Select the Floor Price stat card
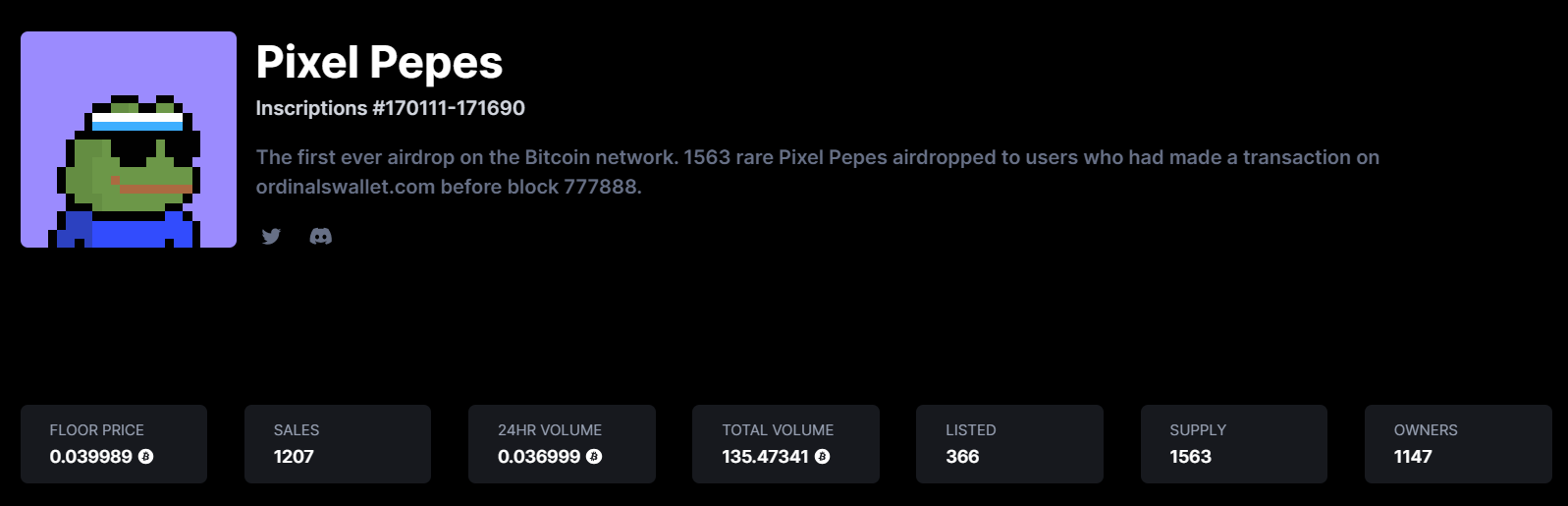The width and height of the screenshot is (1568, 506). pos(114,444)
